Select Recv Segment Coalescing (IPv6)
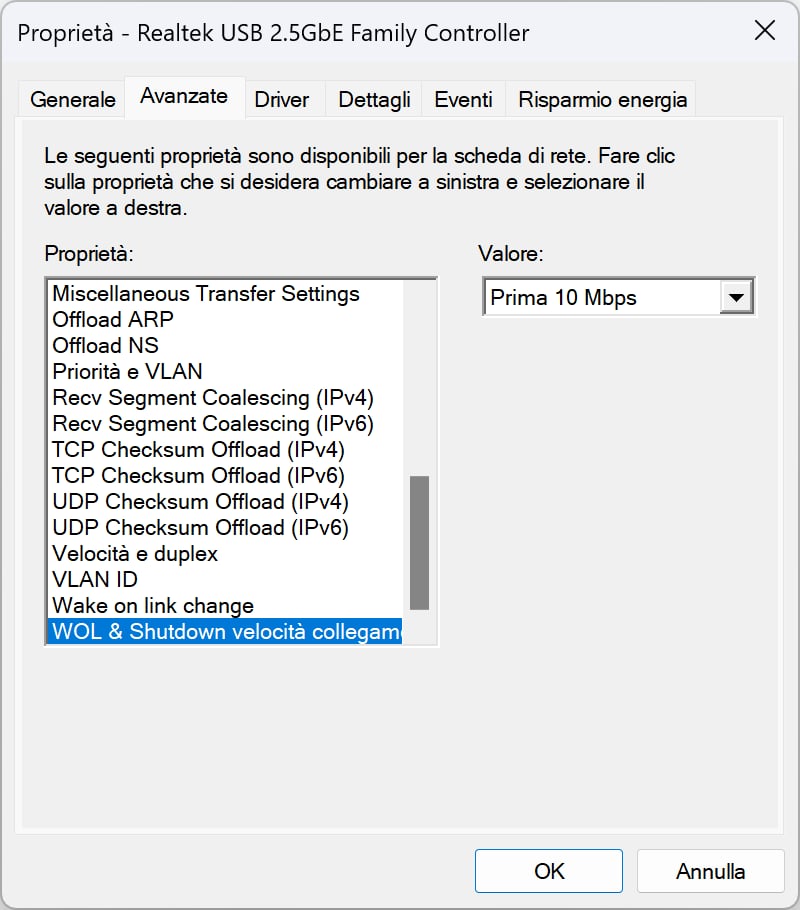The height and width of the screenshot is (910, 800). [225, 424]
